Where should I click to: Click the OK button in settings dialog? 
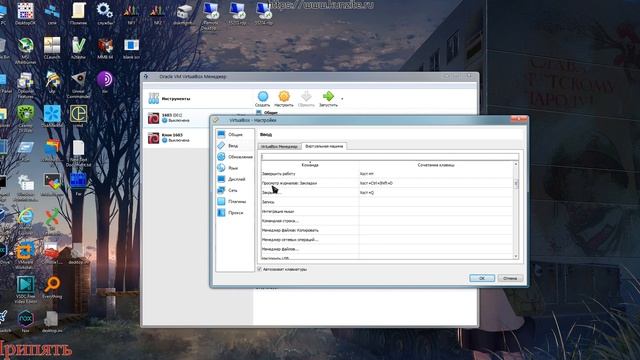482,278
